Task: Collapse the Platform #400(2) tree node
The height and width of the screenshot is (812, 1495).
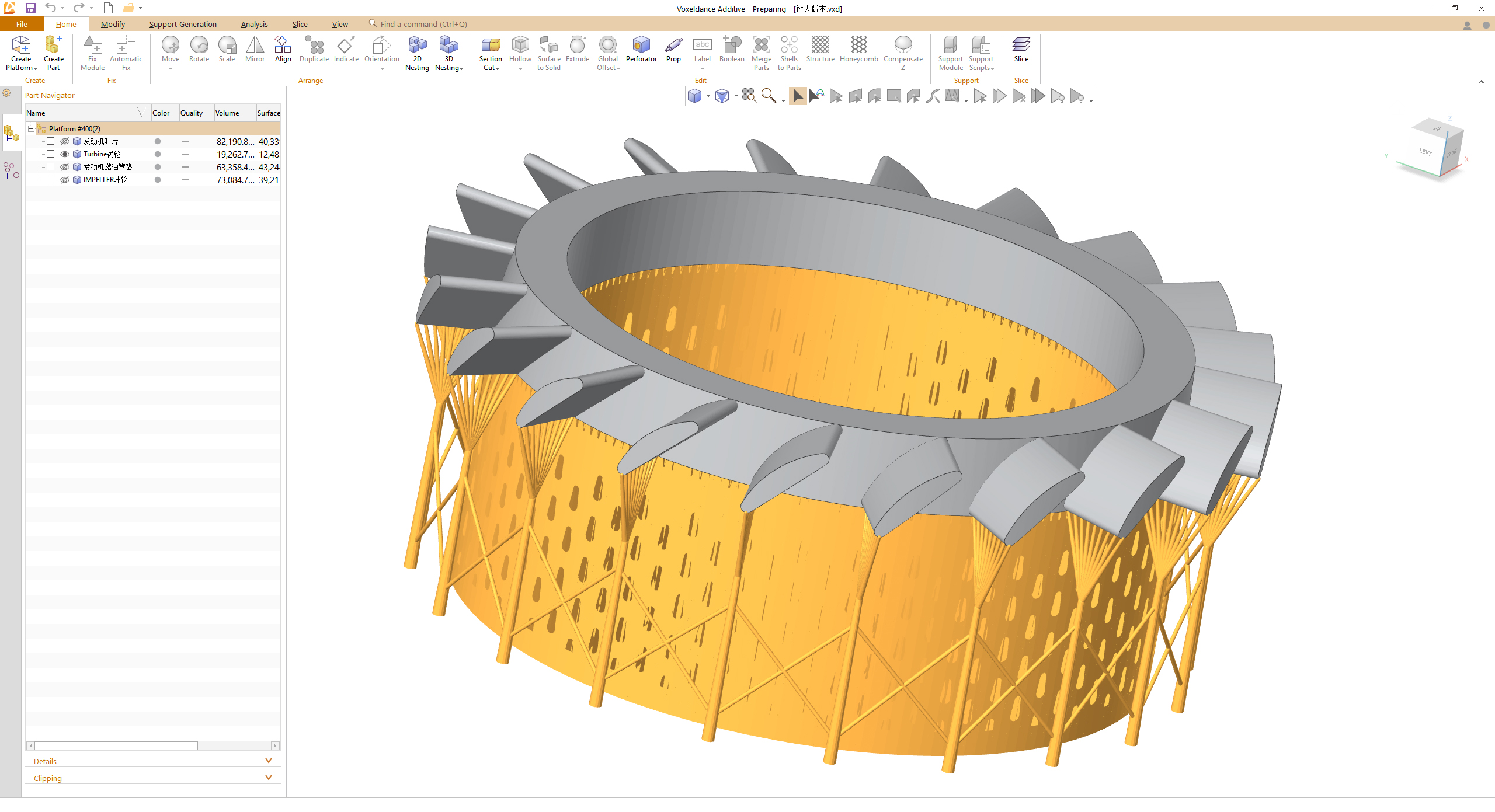Action: click(32, 128)
